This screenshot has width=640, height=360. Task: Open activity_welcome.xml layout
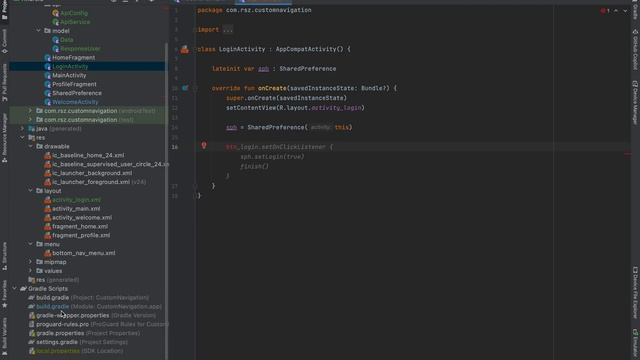click(82, 218)
